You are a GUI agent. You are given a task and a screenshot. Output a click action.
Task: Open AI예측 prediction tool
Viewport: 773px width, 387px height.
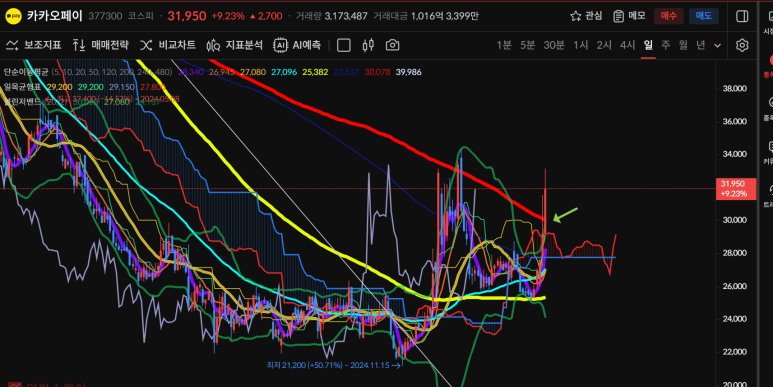point(297,45)
